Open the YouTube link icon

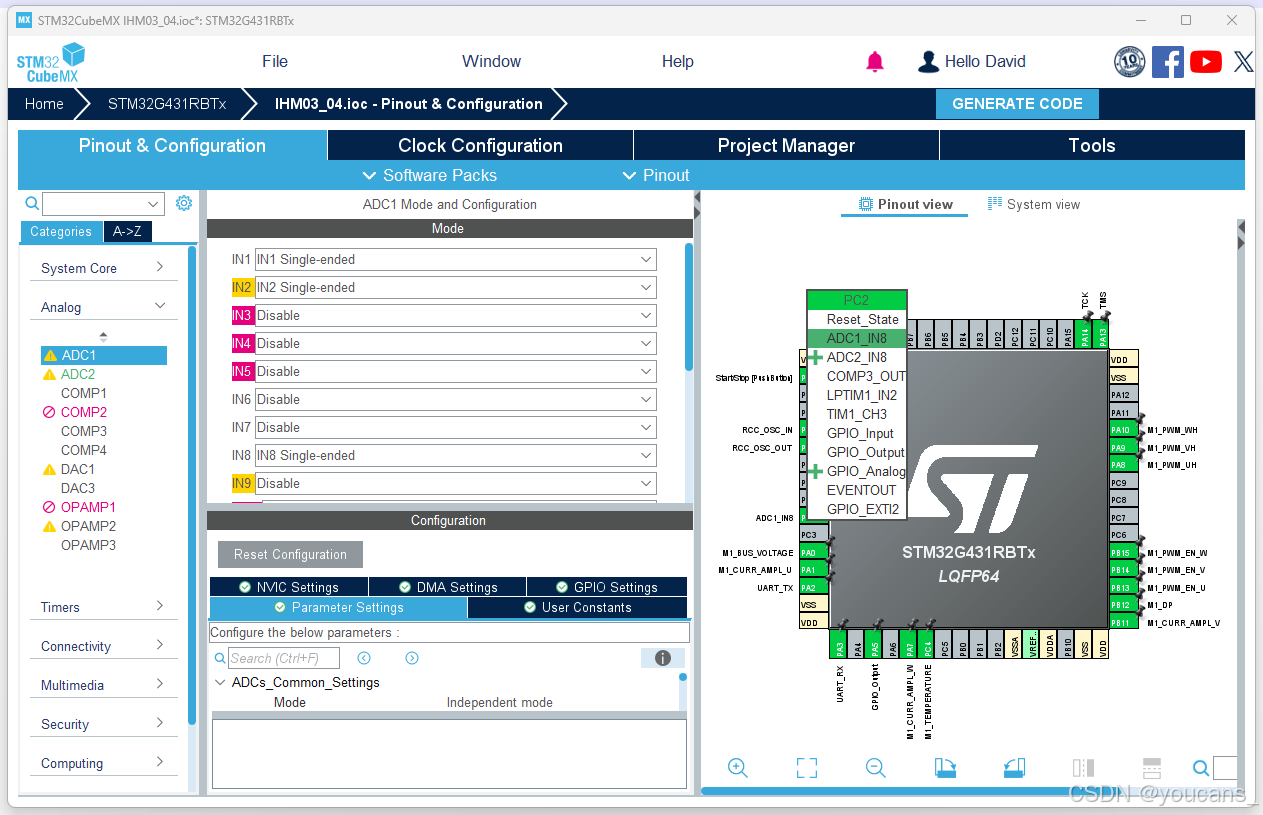click(1206, 62)
